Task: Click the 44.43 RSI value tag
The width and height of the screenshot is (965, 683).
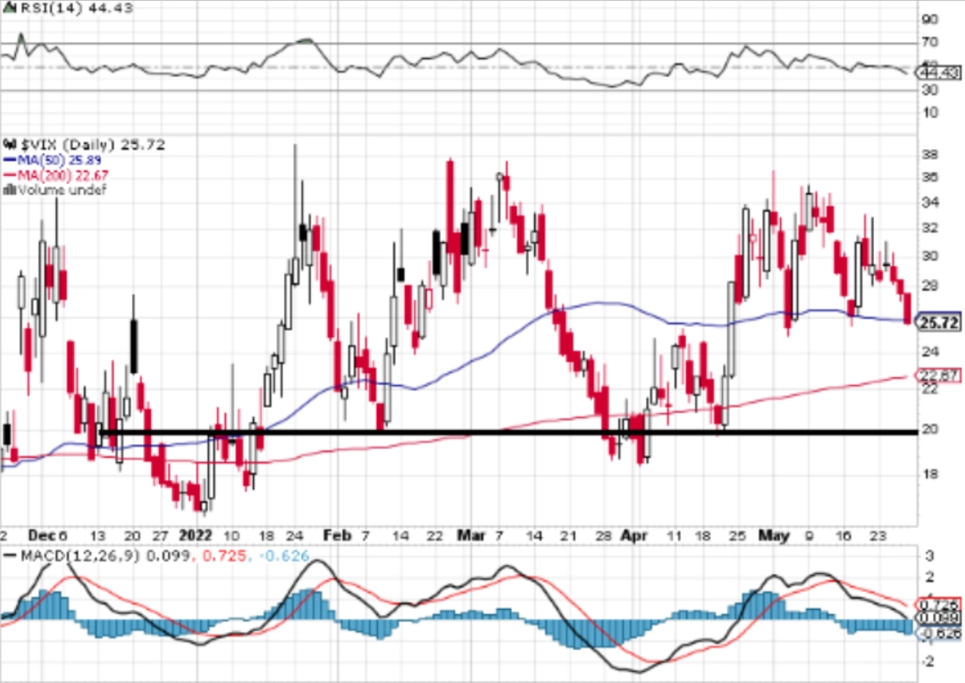Action: point(939,73)
